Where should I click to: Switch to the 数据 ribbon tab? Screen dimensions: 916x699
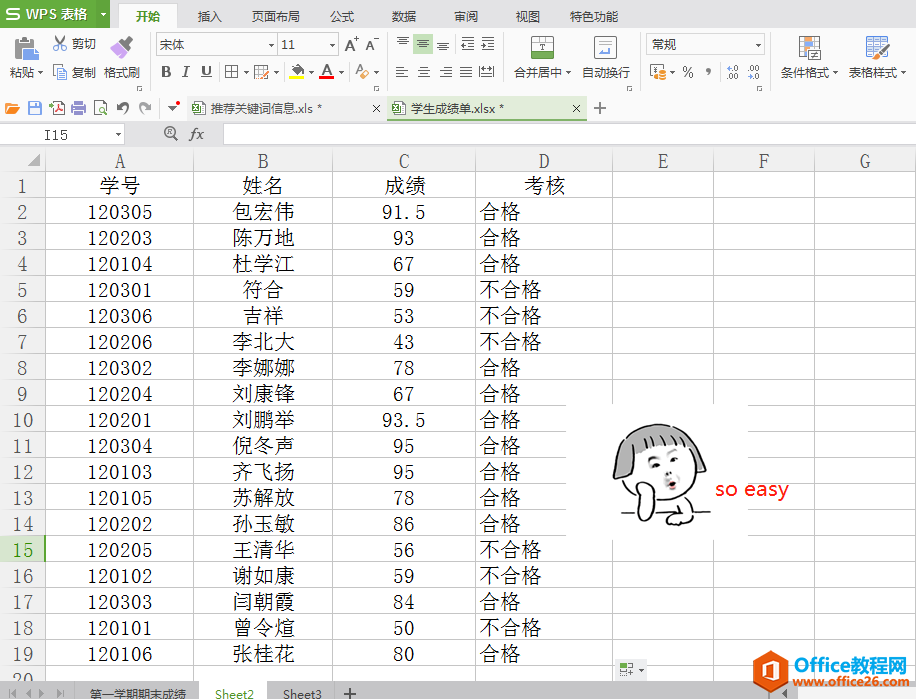point(404,16)
